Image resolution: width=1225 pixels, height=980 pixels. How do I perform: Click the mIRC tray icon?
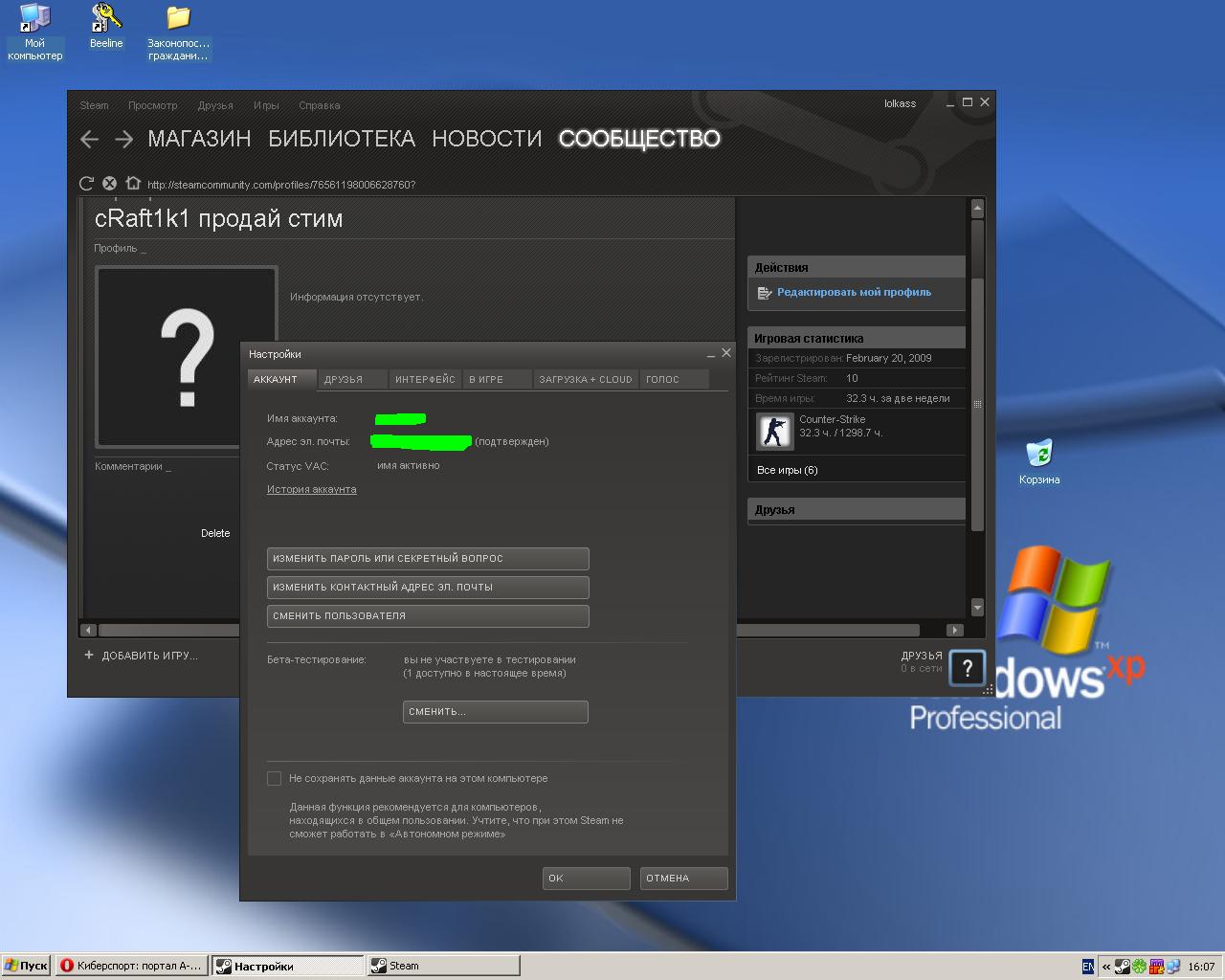pos(1156,967)
